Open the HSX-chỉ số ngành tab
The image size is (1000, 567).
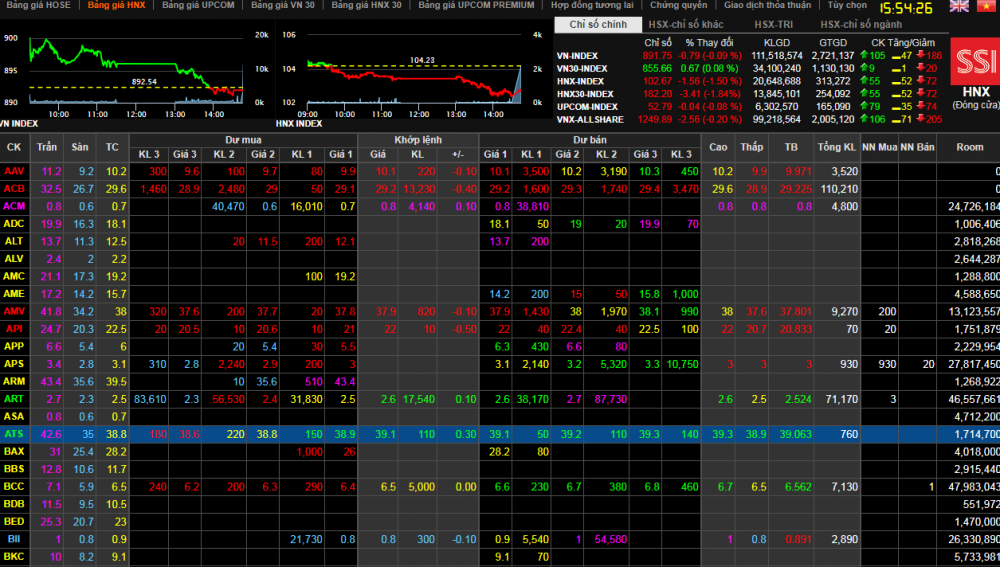click(x=860, y=24)
